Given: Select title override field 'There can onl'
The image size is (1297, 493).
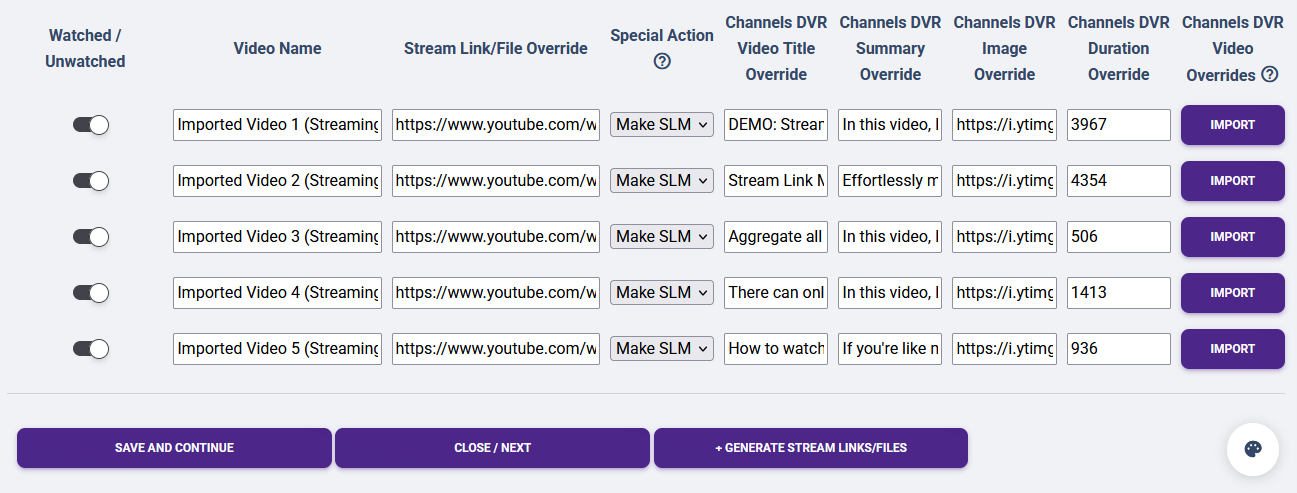Looking at the screenshot, I should tap(776, 293).
